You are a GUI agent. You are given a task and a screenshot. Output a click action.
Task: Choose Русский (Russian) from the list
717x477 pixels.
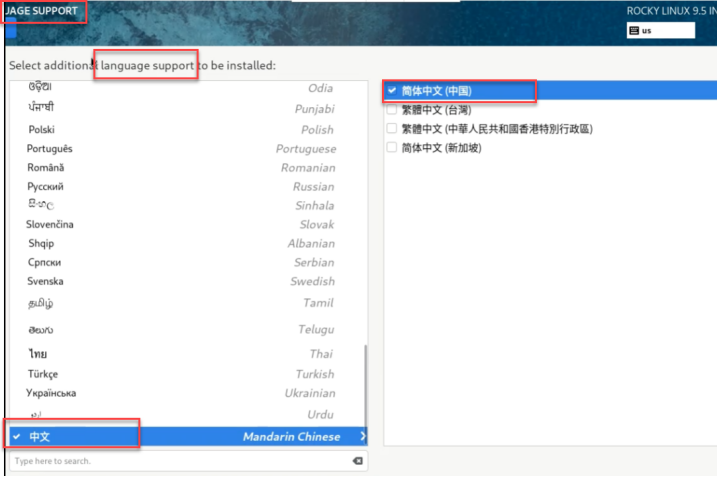(180, 187)
